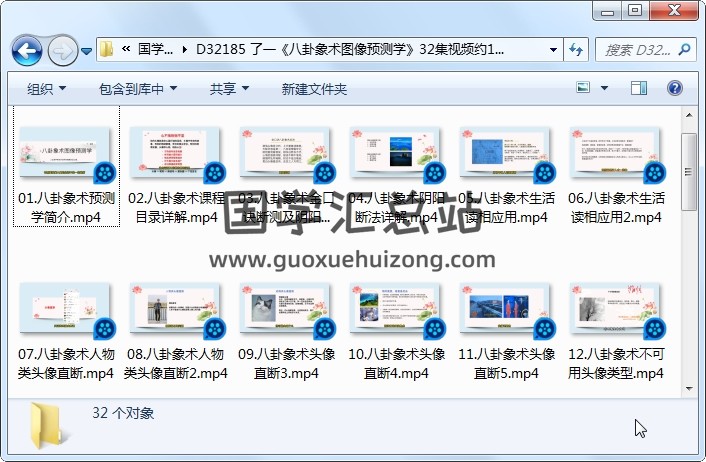Open the 包含到库中 menu
The image size is (706, 462).
138,89
